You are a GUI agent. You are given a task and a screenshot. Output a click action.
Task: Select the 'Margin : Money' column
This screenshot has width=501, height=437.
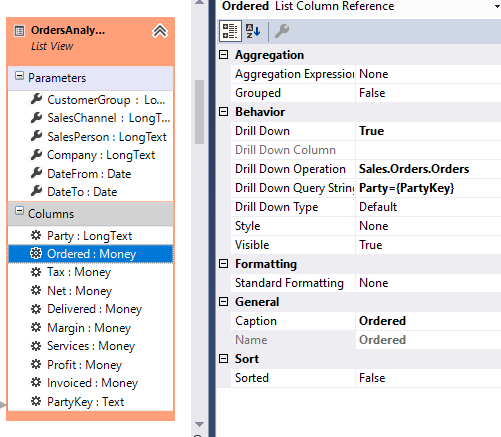click(91, 327)
